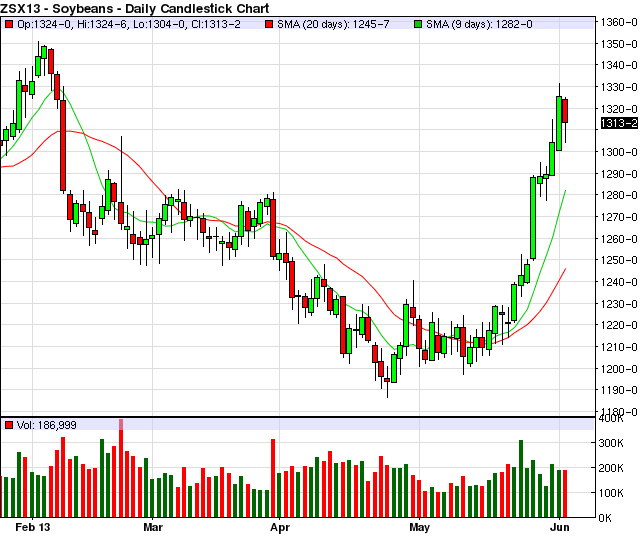The image size is (640, 536).
Task: Click the long red candle falling below 1290 in February
Action: (63, 146)
